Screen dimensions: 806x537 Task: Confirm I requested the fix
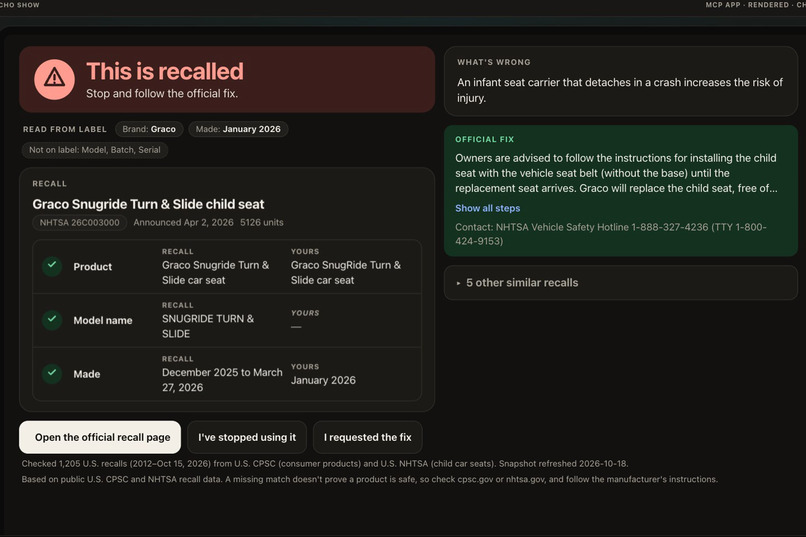pyautogui.click(x=368, y=437)
